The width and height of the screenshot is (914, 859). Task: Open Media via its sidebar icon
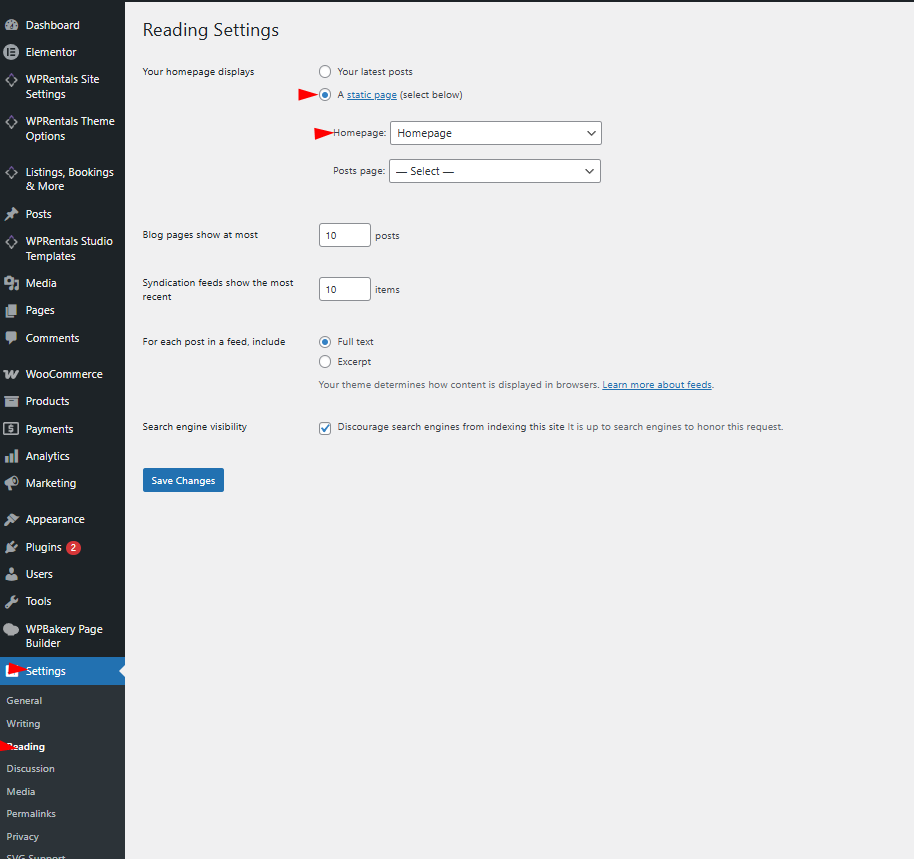pos(11,283)
